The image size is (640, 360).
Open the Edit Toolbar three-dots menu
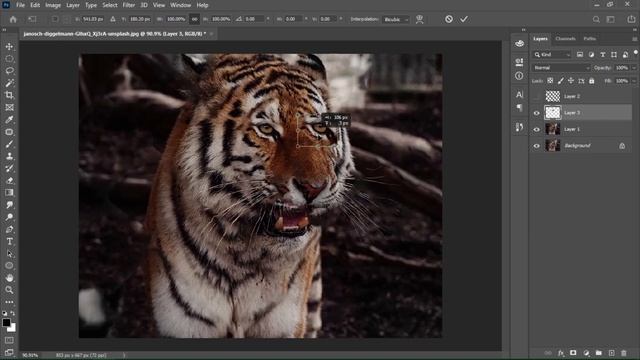point(9,302)
